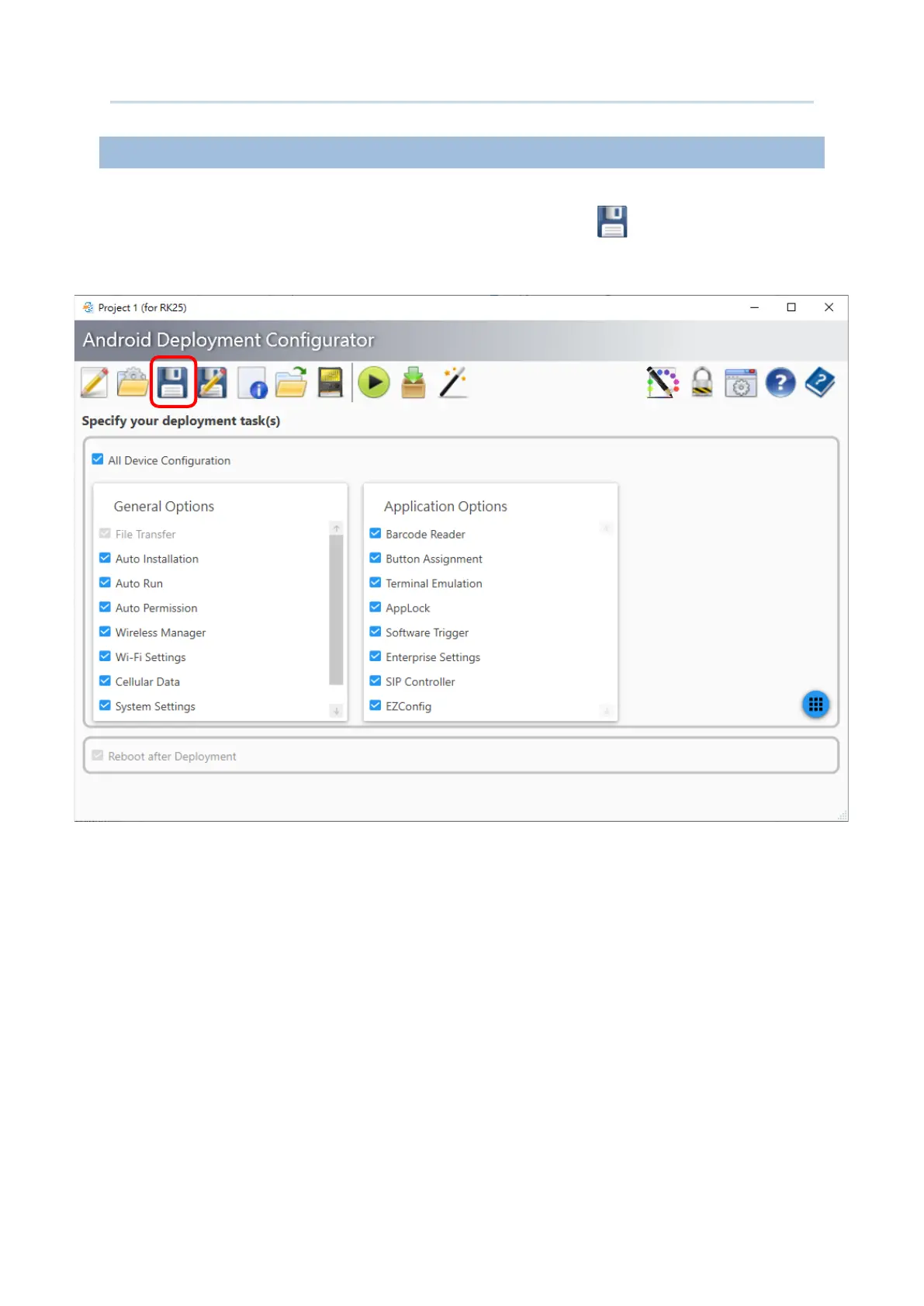This screenshot has height=1306, width=924.
Task: Close the Project 1 window
Action: 829,307
